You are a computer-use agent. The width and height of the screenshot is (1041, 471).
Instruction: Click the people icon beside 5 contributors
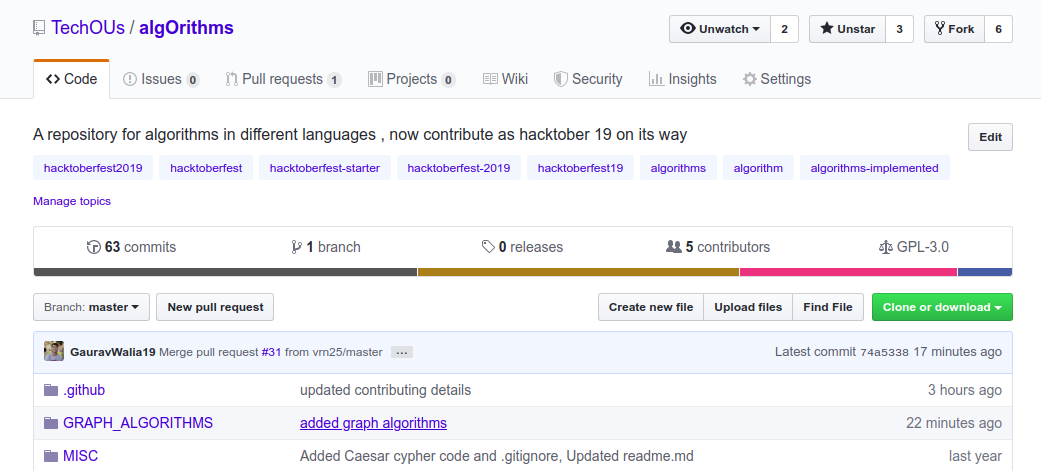(673, 247)
